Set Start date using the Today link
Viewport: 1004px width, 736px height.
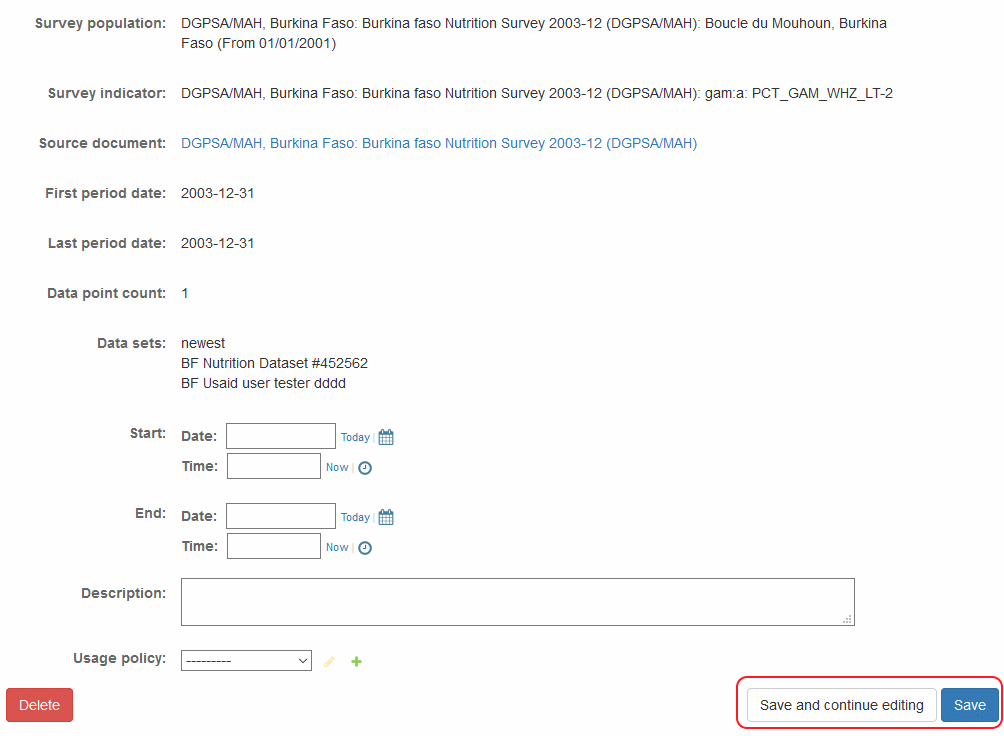click(355, 437)
